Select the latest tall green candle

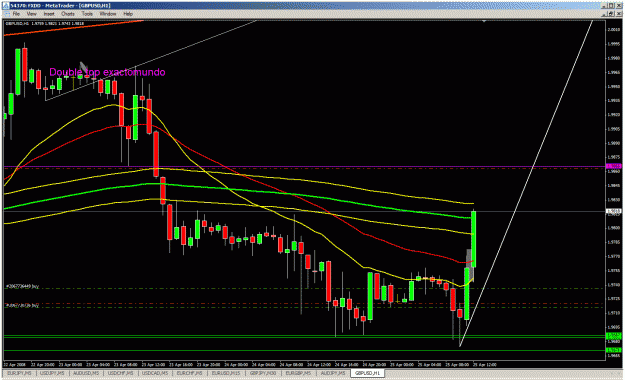[474, 239]
